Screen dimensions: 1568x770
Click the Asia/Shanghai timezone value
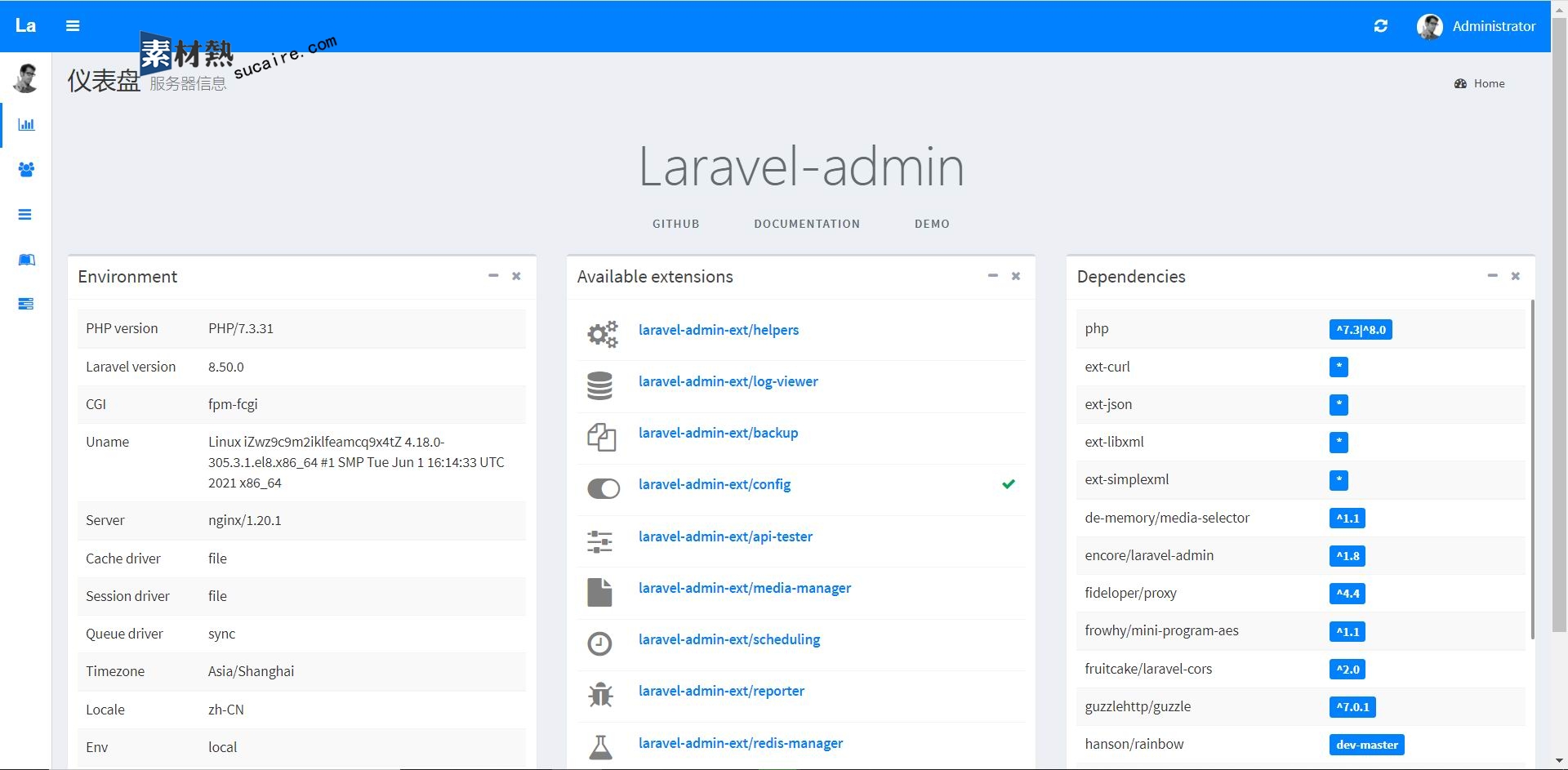(252, 671)
